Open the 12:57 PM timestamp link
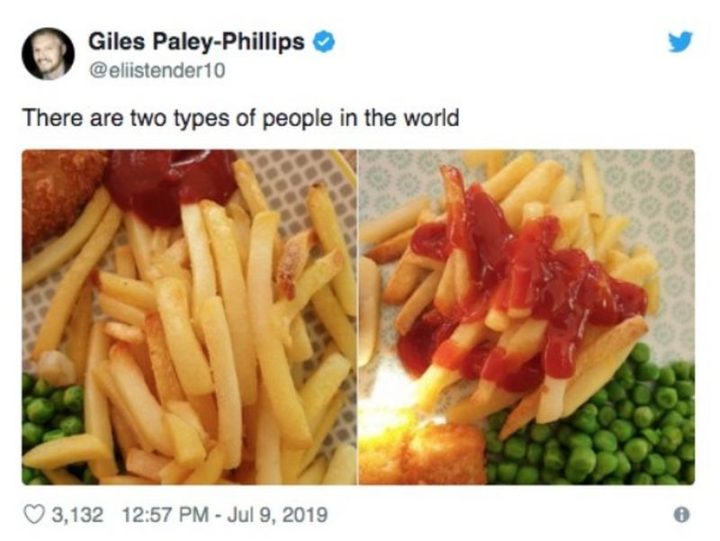The image size is (720, 541). point(166,515)
